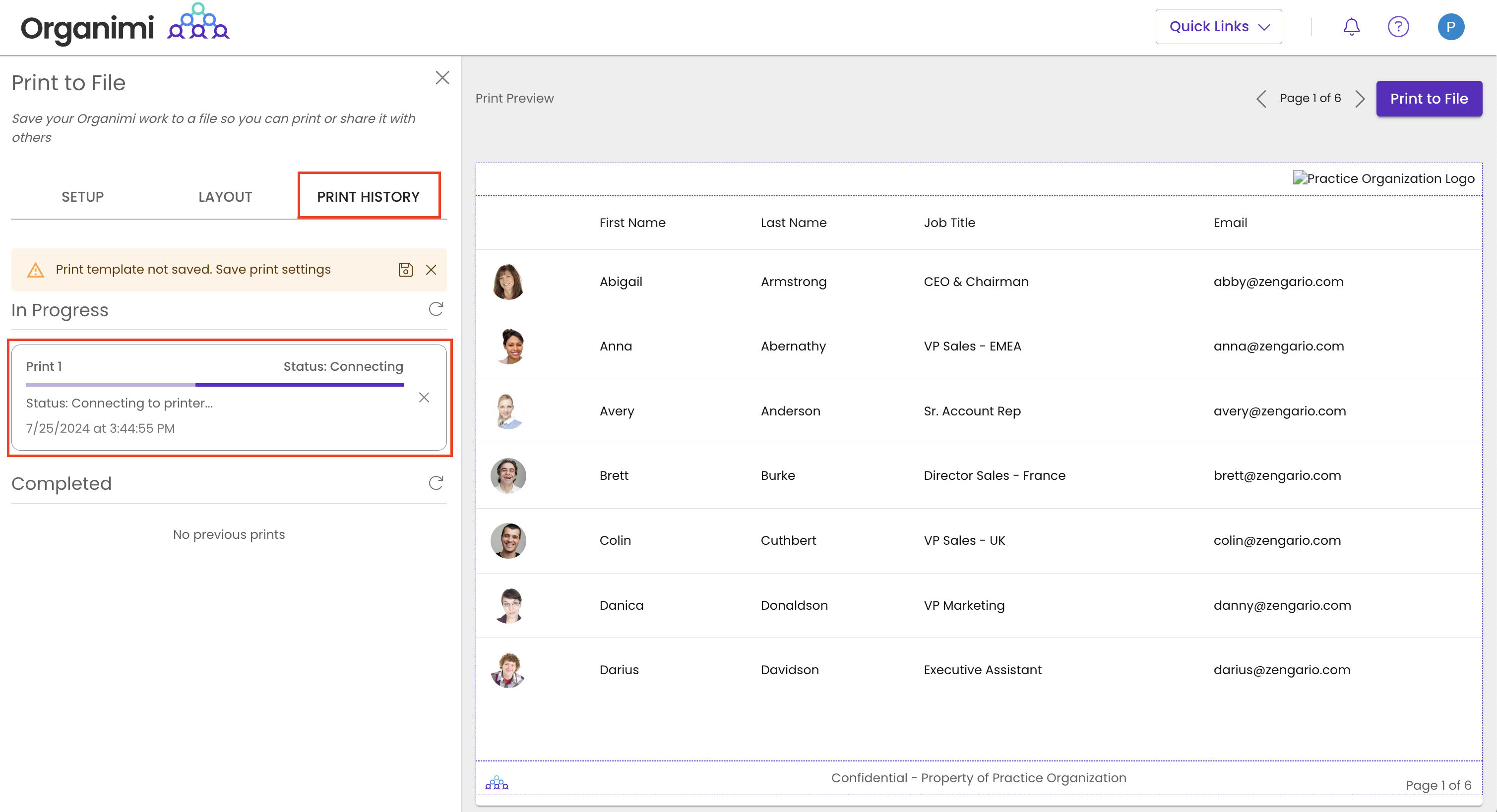
Task: Click the warning triangle icon
Action: tap(35, 270)
